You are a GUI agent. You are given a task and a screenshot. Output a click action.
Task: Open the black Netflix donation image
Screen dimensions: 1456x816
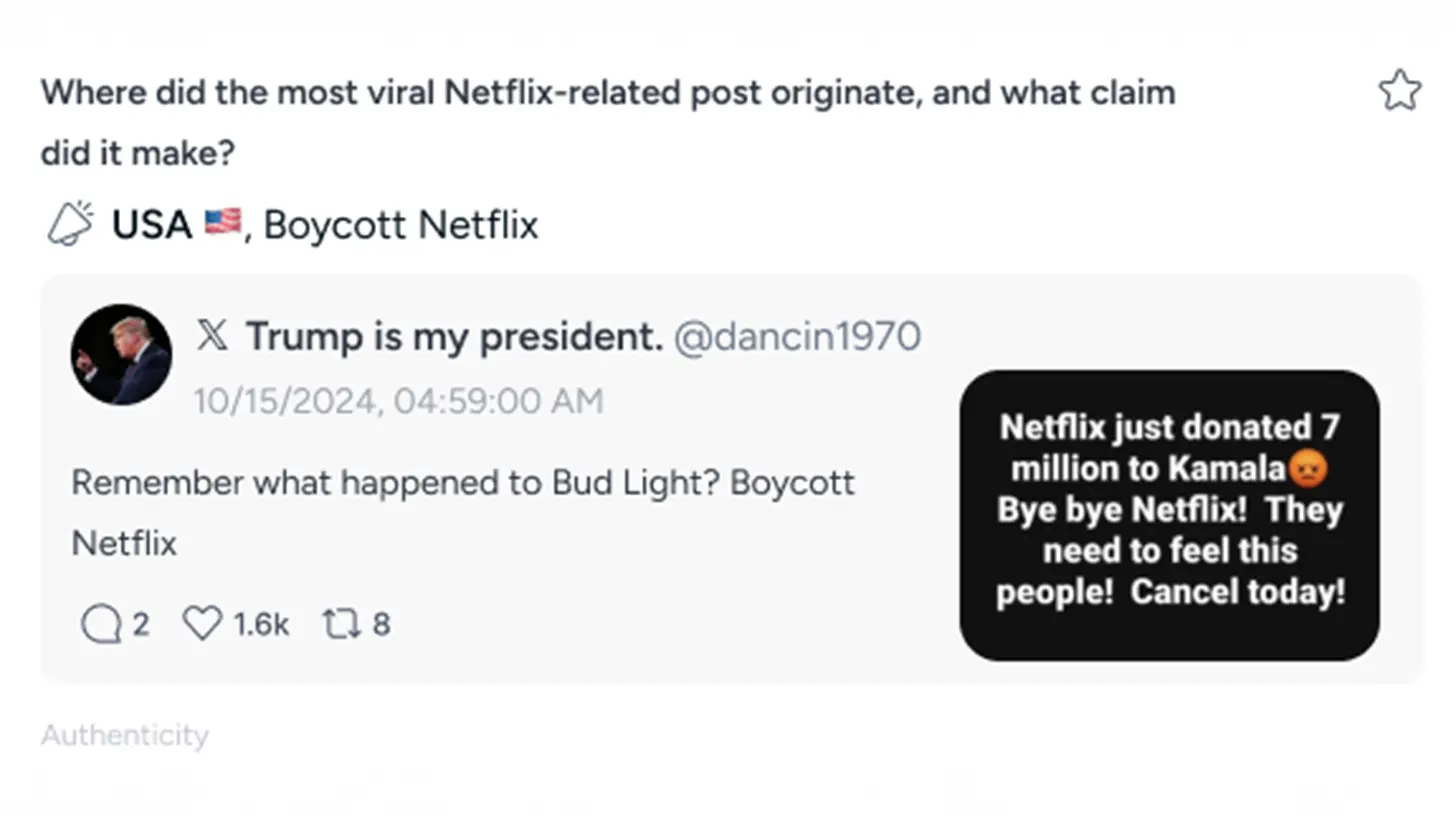pyautogui.click(x=1169, y=515)
